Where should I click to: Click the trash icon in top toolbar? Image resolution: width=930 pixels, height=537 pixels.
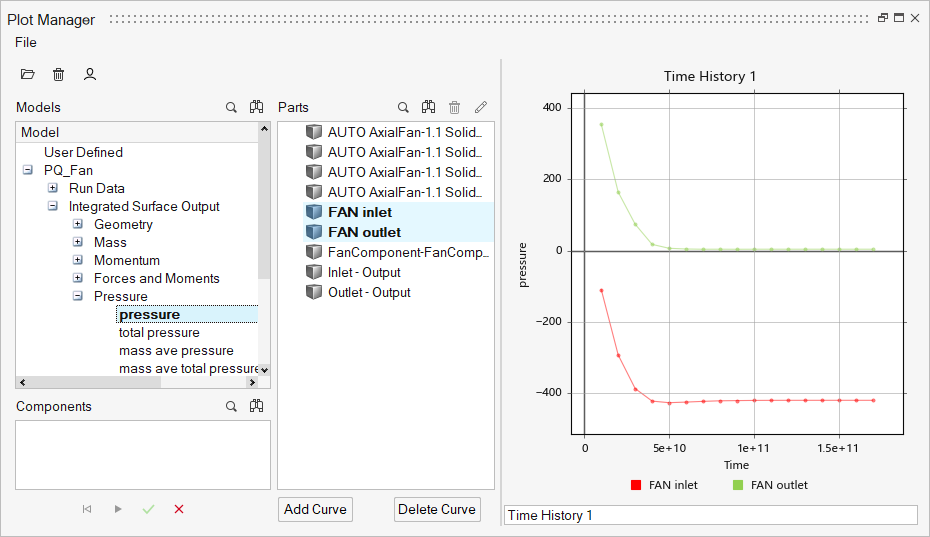[x=58, y=74]
